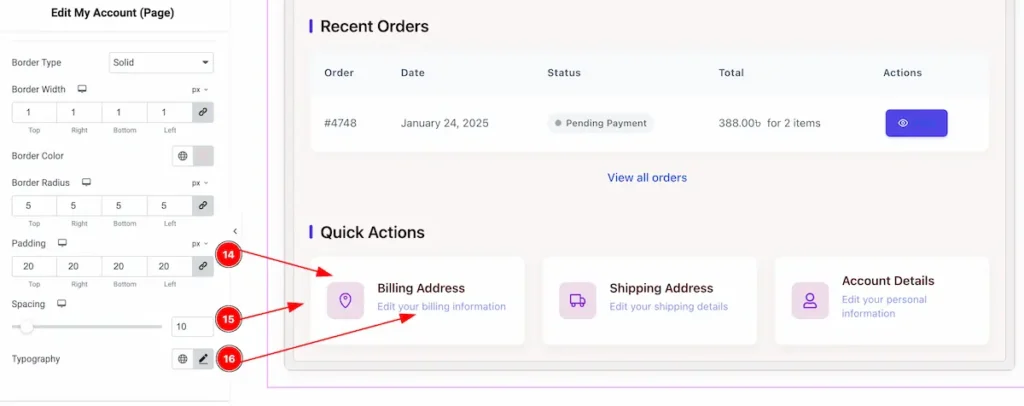Screen dimensions: 1024x406
Task: Click the Border Width link values icon
Action: 203,113
